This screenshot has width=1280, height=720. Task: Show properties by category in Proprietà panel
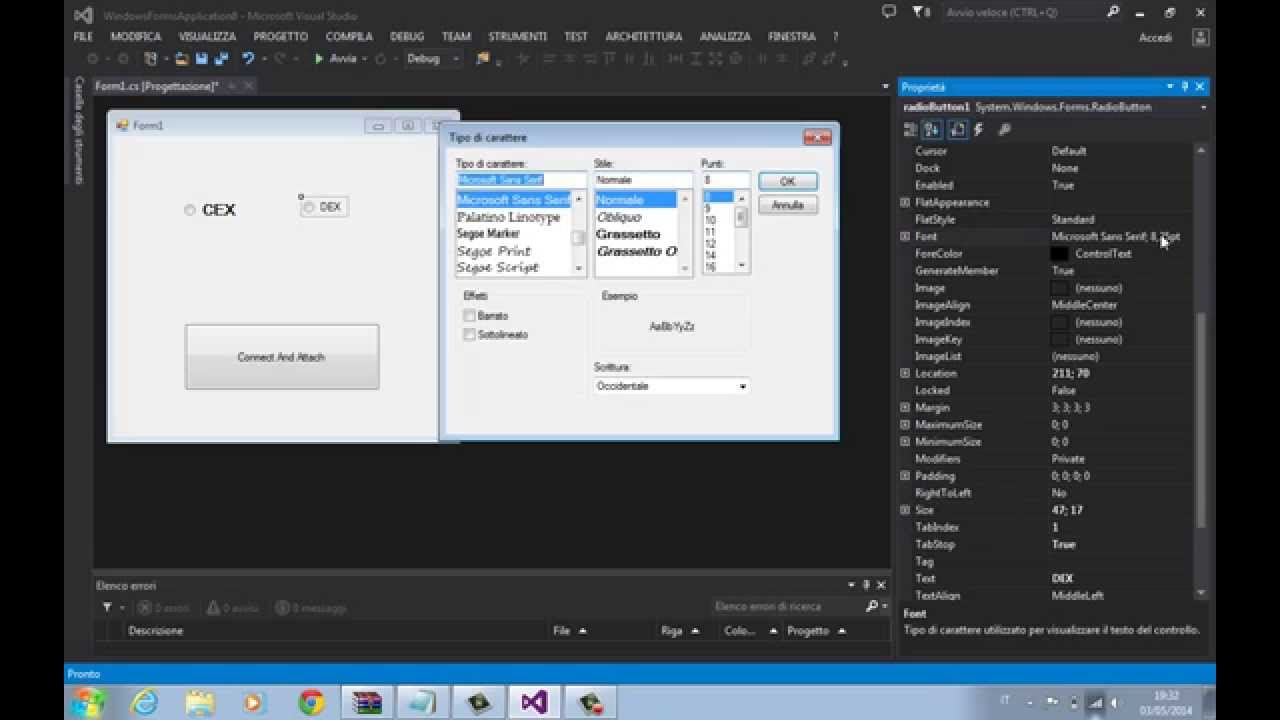(x=910, y=129)
